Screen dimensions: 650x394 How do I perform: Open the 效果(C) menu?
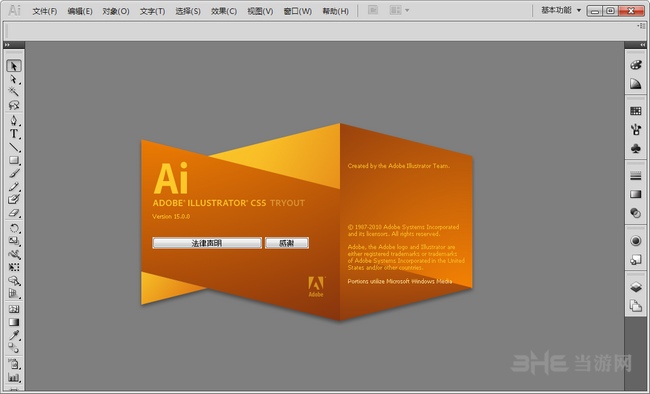pyautogui.click(x=224, y=11)
